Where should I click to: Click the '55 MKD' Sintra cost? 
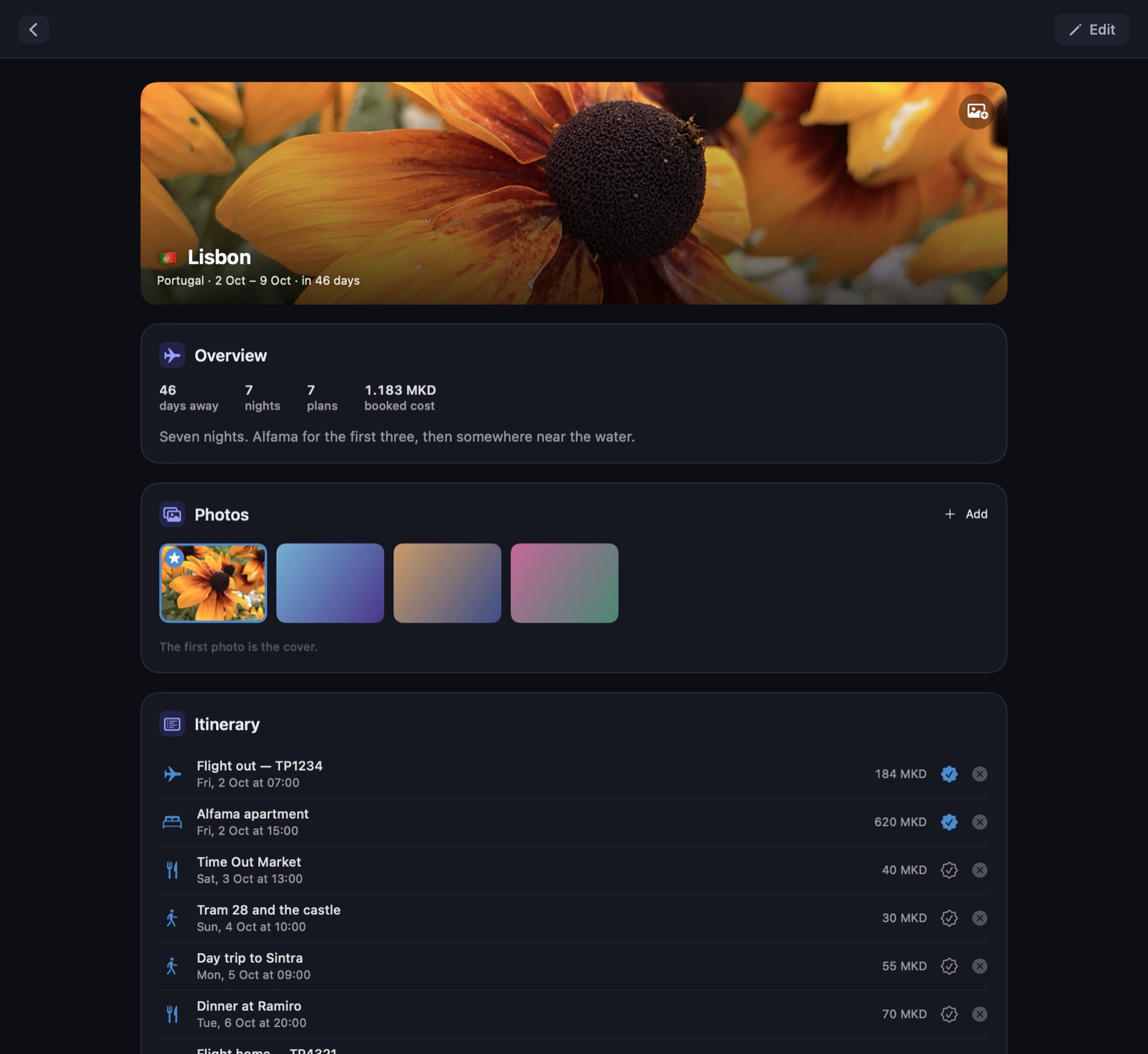tap(904, 966)
